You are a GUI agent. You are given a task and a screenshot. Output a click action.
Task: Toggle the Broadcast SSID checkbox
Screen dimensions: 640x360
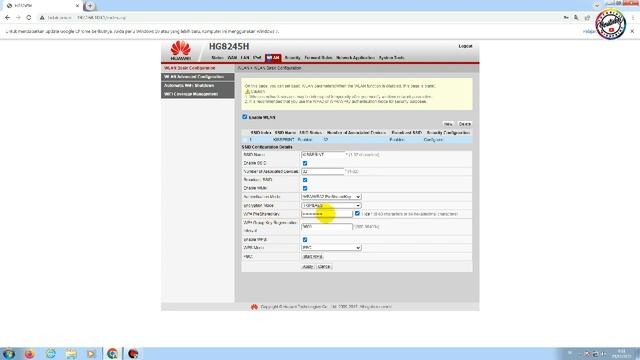pos(305,180)
